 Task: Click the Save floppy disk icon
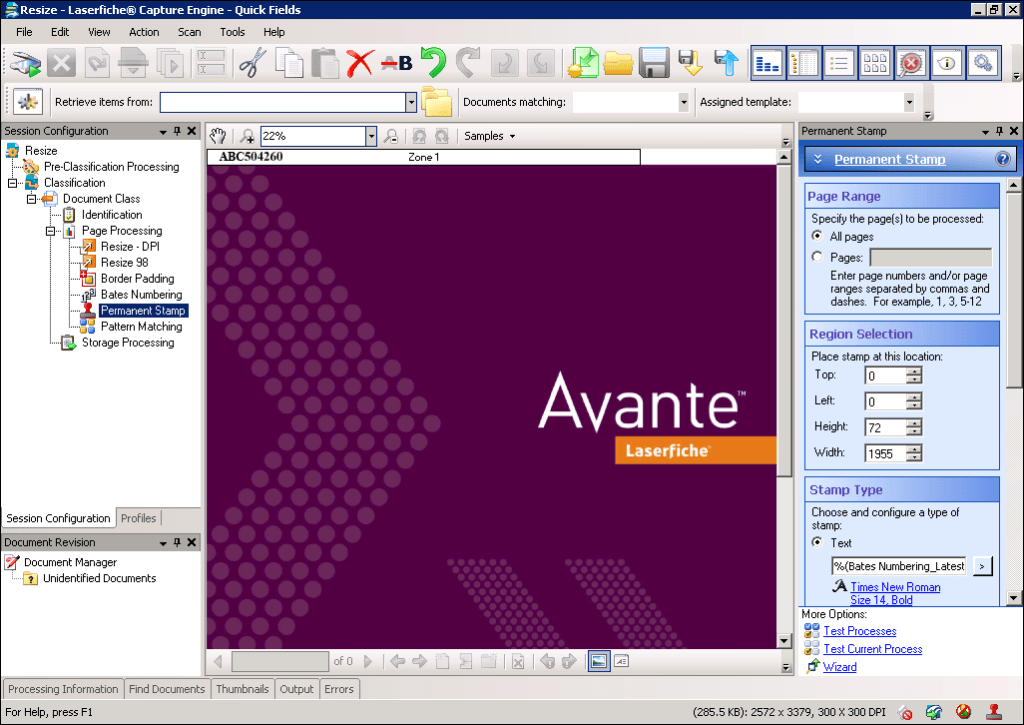point(654,63)
